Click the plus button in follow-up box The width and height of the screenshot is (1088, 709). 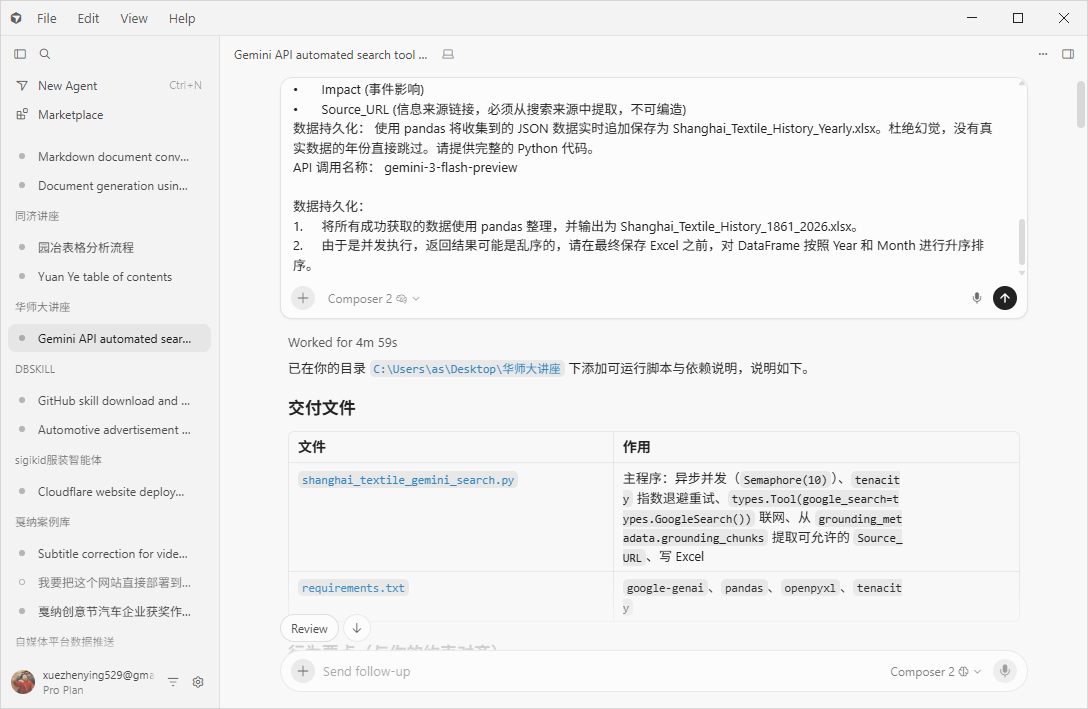[x=303, y=672]
